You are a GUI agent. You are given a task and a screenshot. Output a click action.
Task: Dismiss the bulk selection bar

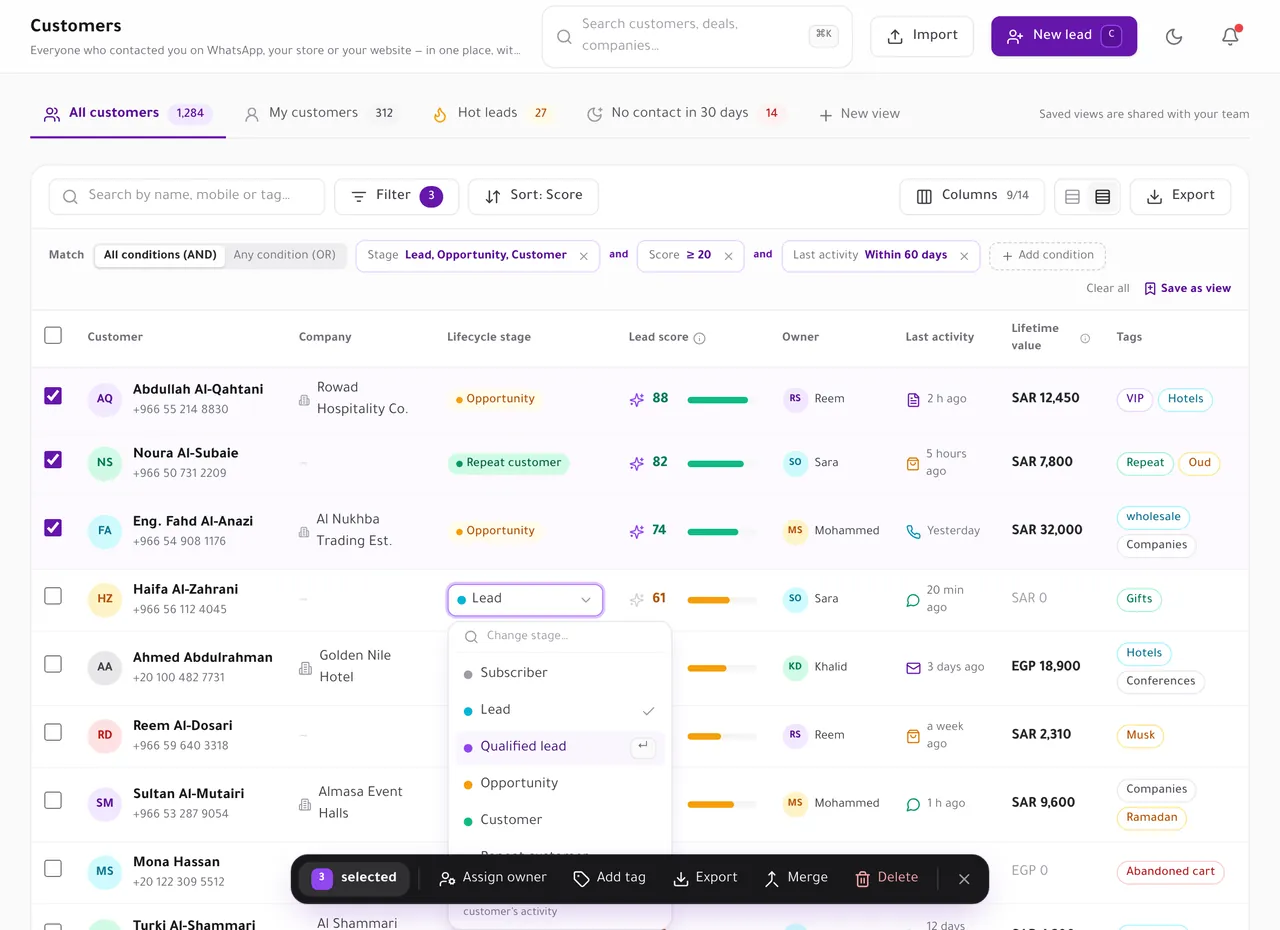pos(964,879)
